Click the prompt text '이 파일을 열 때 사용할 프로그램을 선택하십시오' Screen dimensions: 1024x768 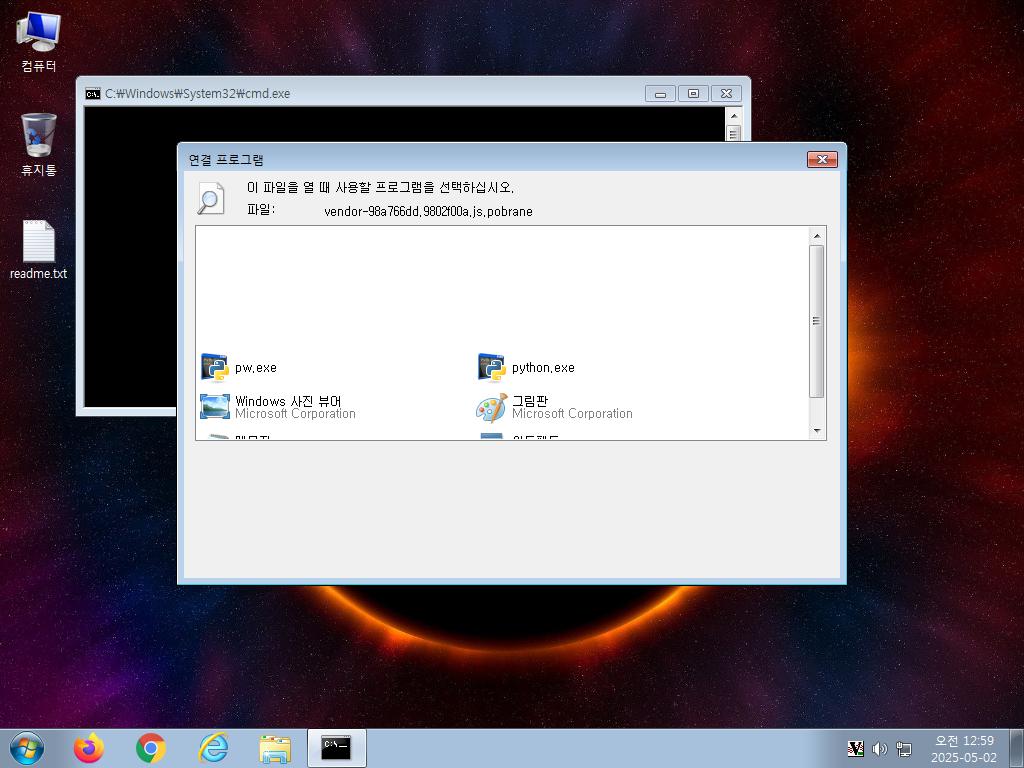[380, 187]
